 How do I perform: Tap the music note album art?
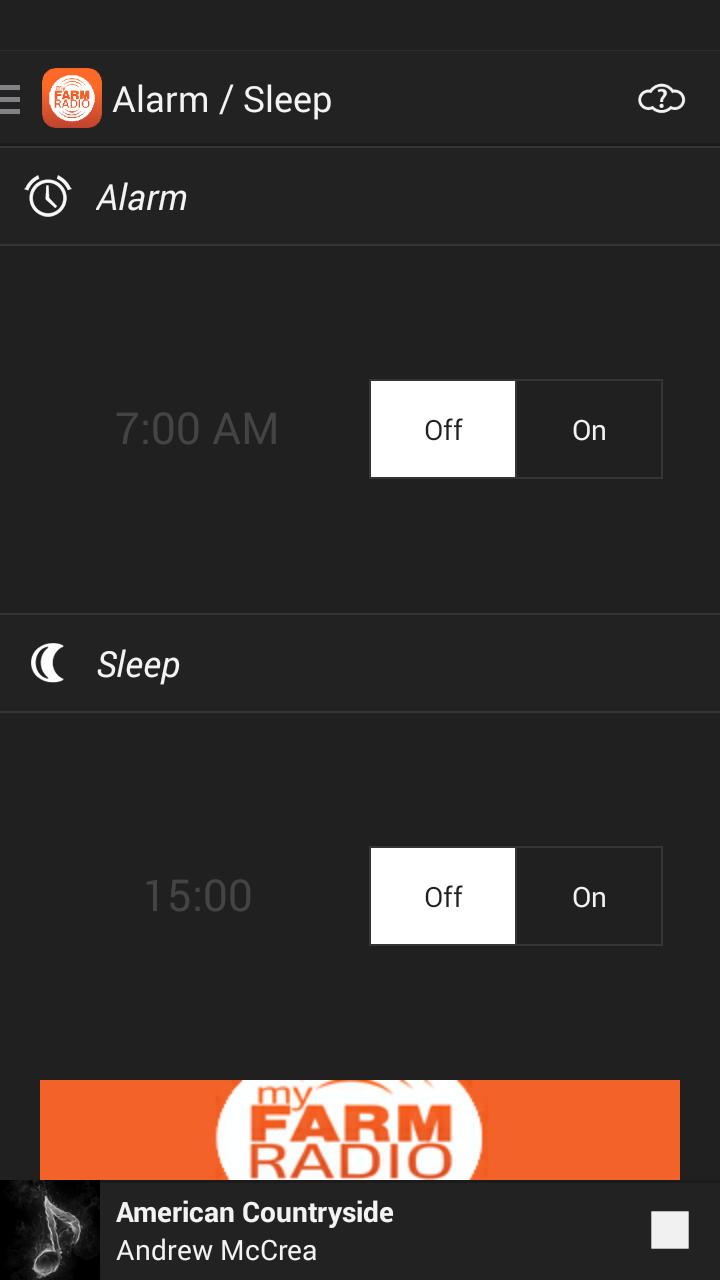click(x=50, y=1230)
